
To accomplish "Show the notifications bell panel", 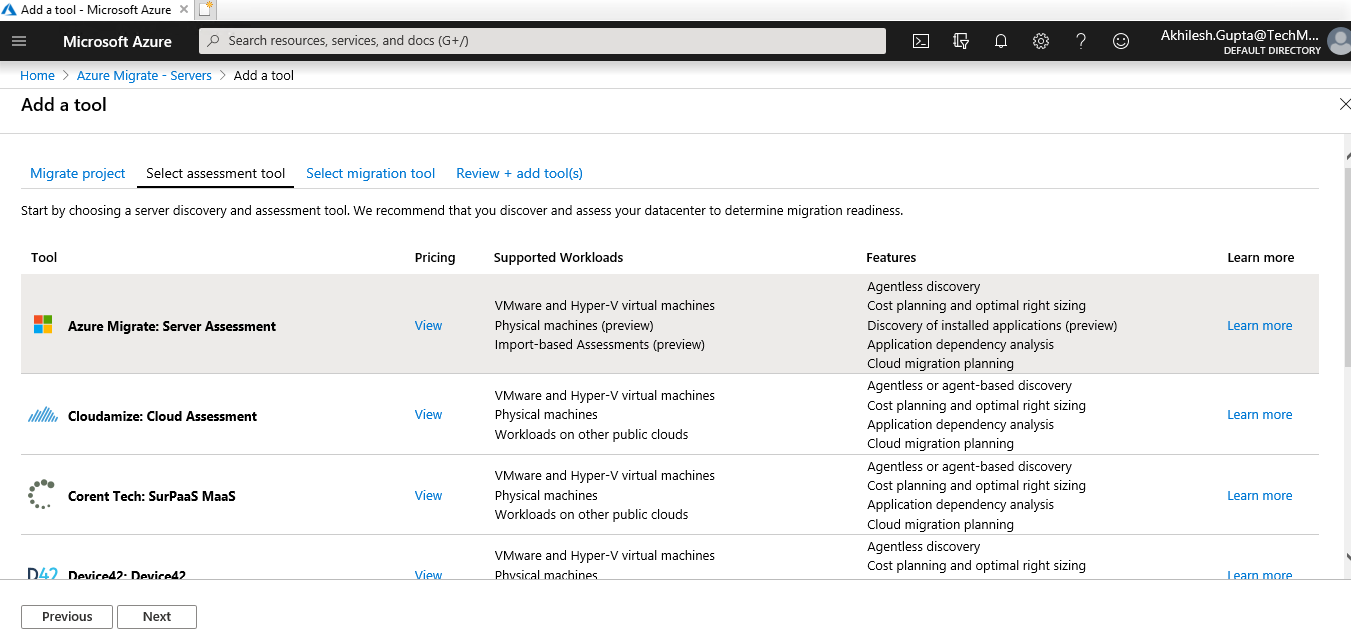I will click(x=1001, y=41).
